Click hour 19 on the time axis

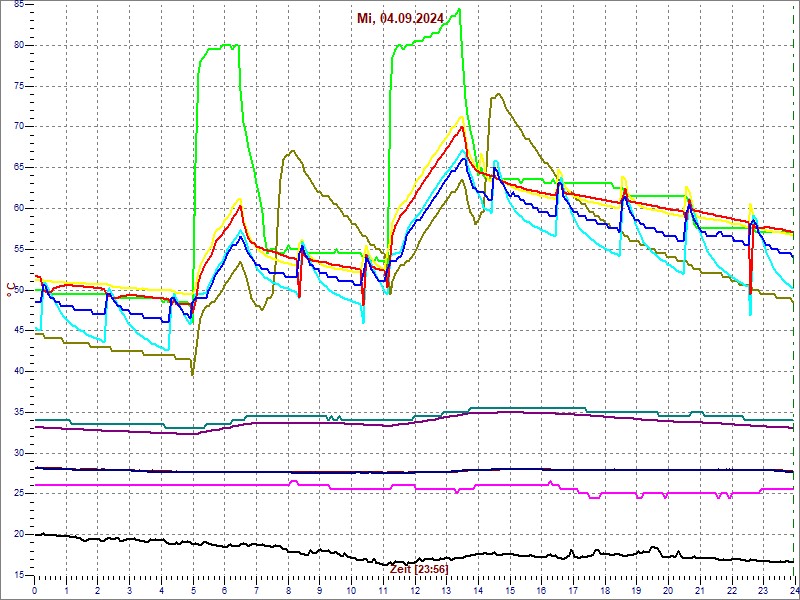635,590
